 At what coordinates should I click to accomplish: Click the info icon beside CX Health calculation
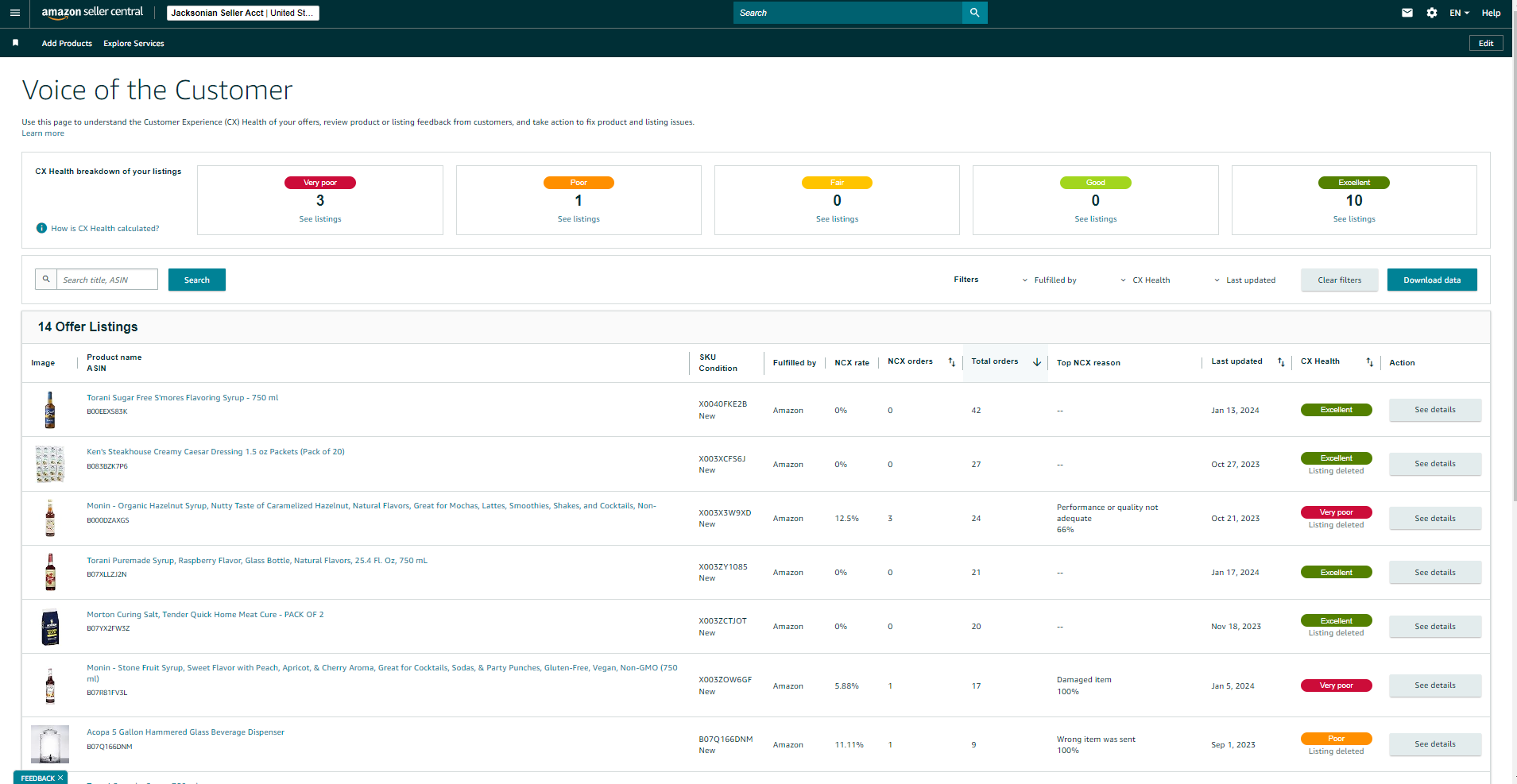pyautogui.click(x=41, y=228)
